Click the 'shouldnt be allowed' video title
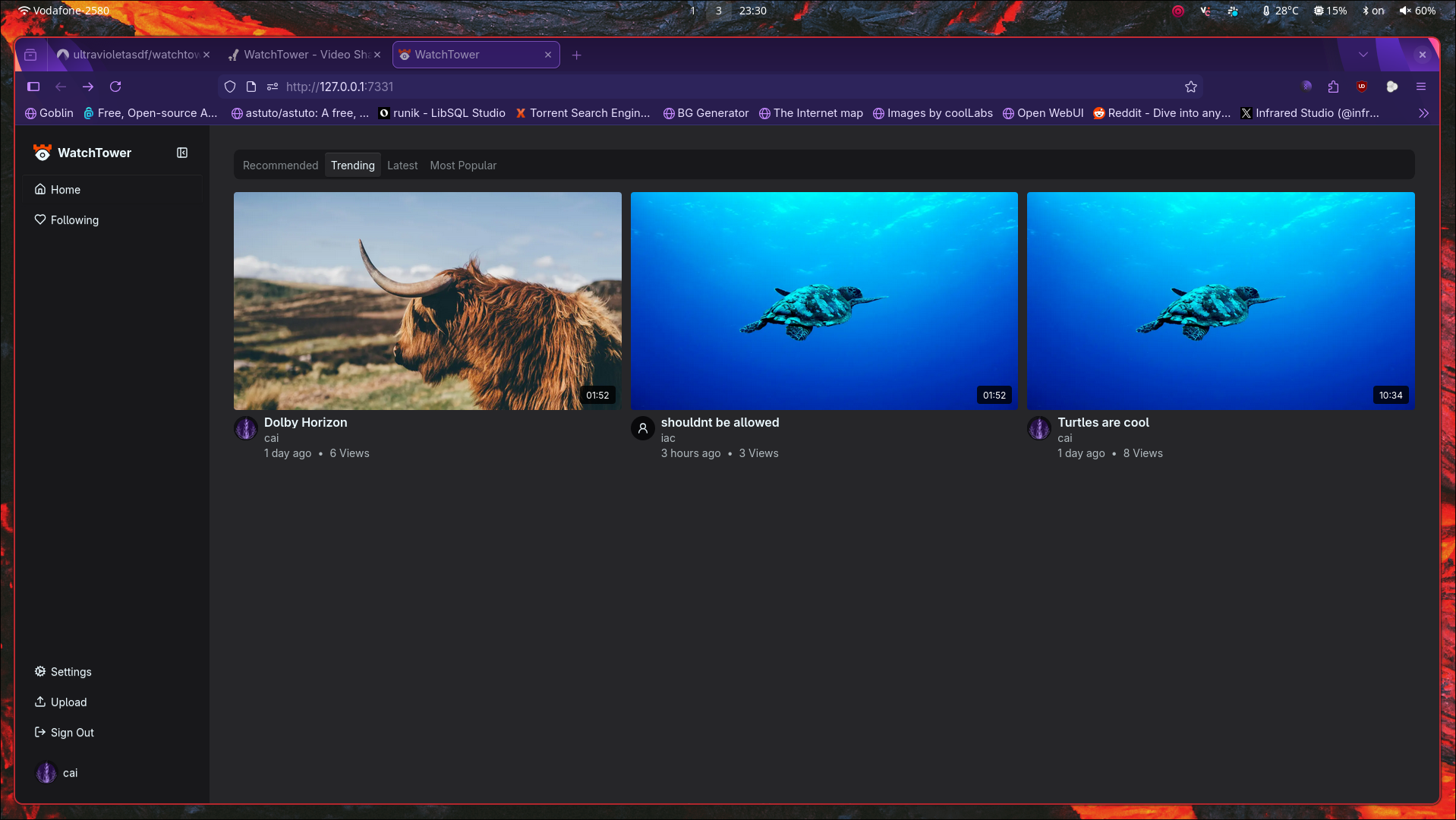 (x=720, y=422)
